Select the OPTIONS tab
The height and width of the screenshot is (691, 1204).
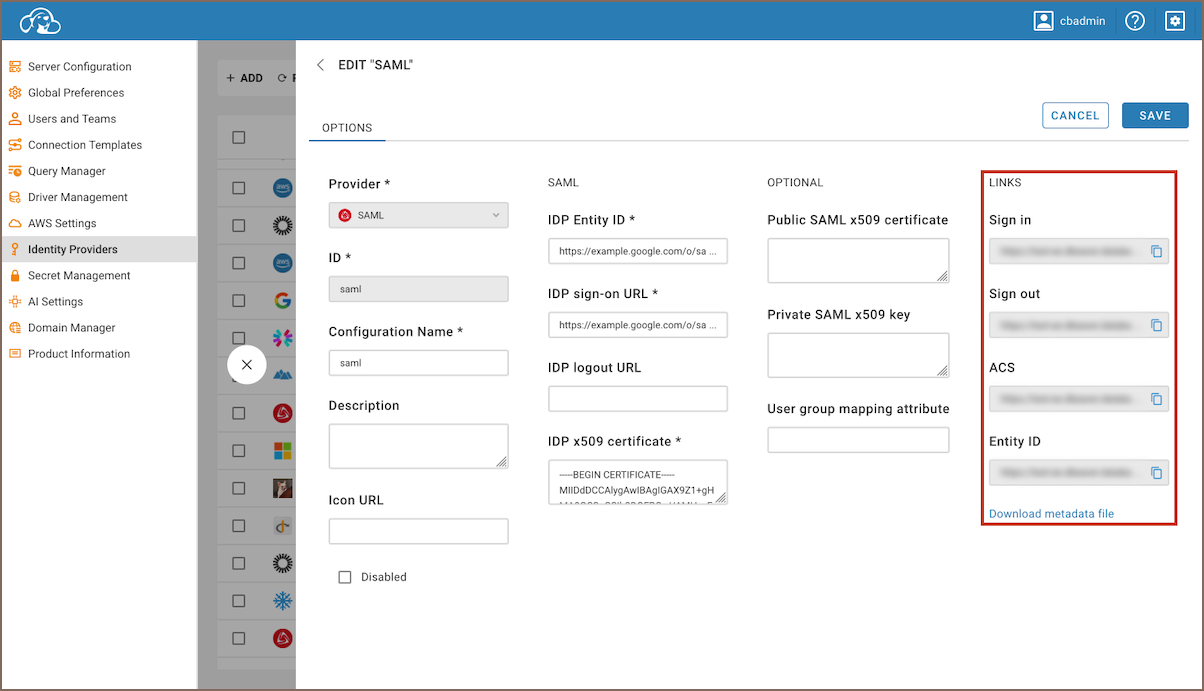(x=347, y=128)
